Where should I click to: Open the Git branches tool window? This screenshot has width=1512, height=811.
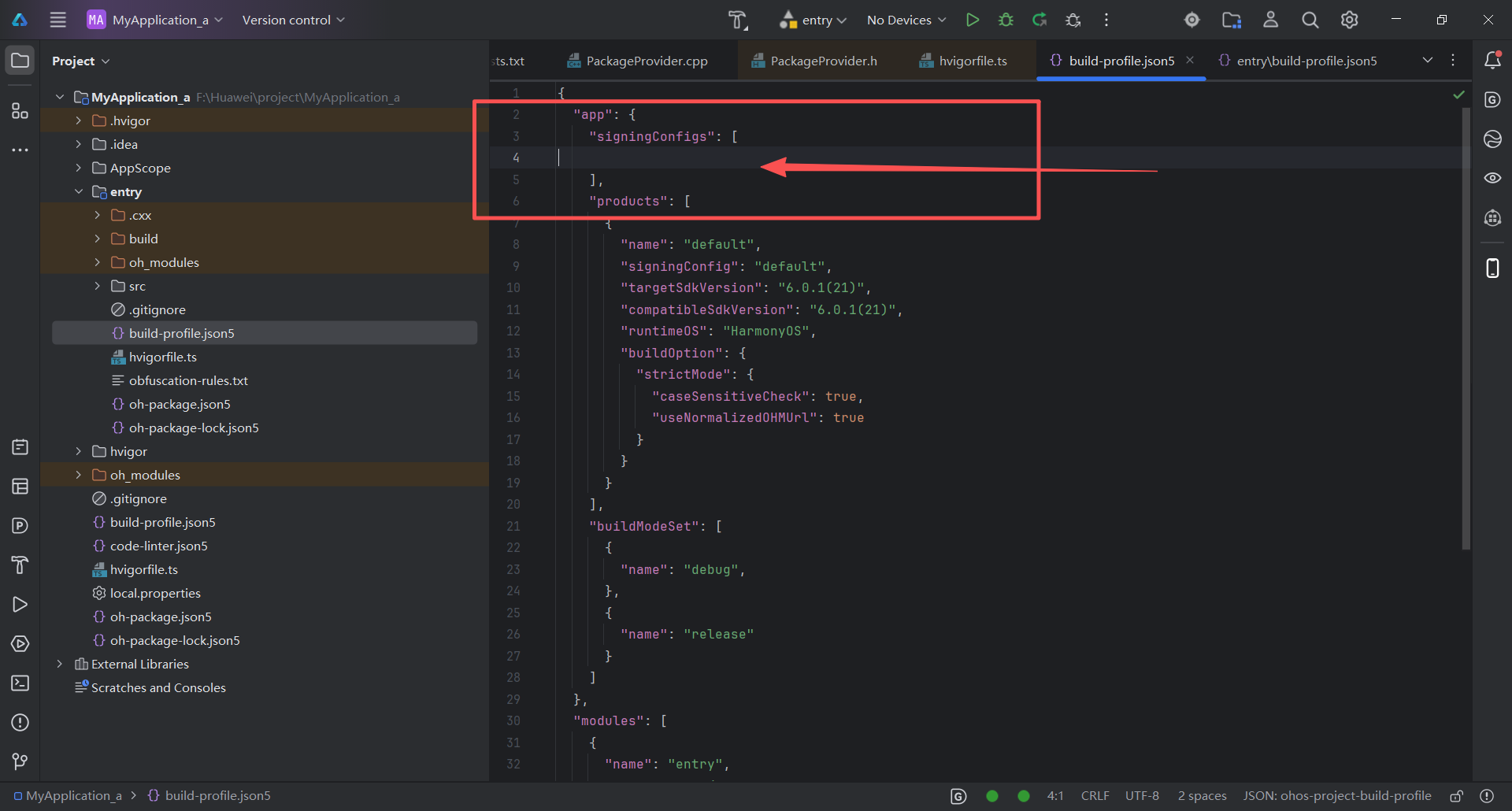coord(20,761)
